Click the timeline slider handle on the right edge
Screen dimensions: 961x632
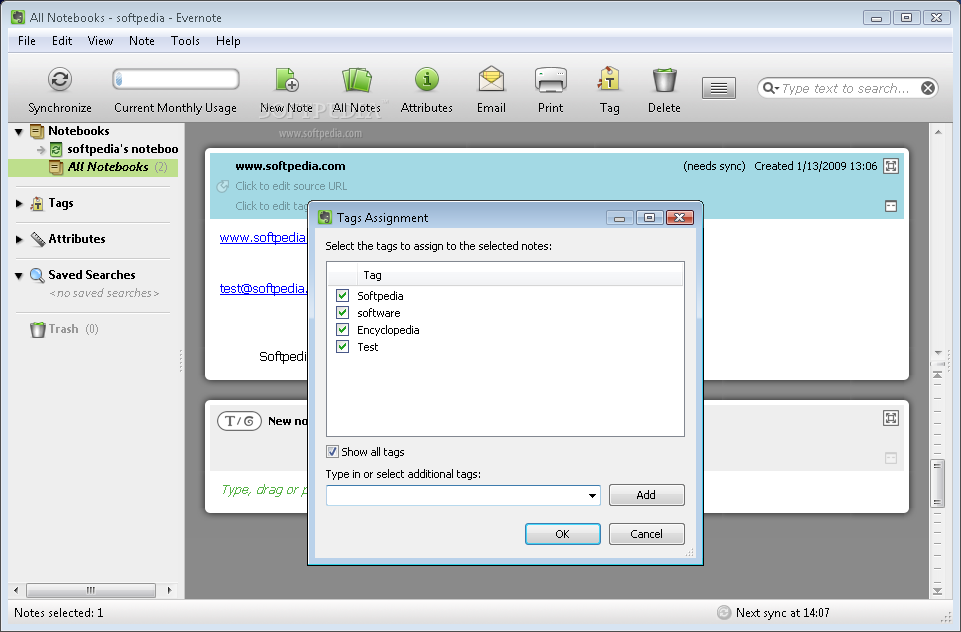click(x=937, y=484)
